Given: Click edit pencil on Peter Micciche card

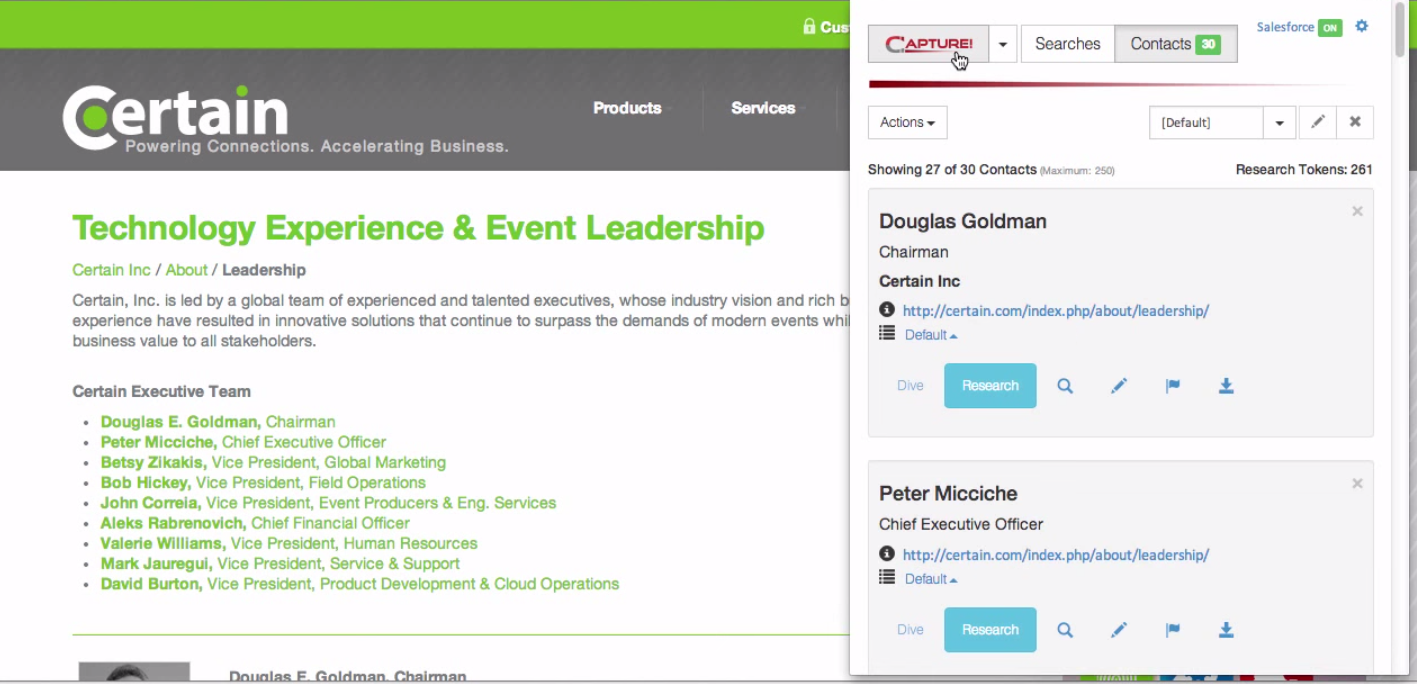Looking at the screenshot, I should coord(1119,630).
